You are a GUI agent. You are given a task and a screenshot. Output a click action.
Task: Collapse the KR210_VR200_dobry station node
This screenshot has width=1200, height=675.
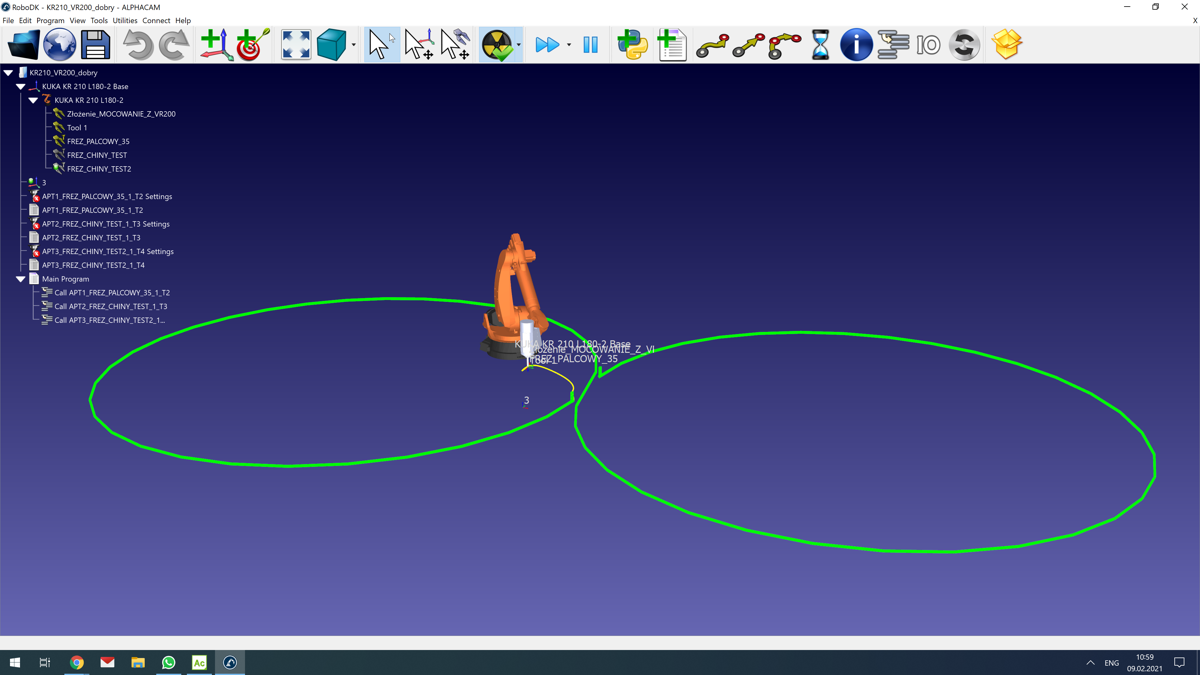click(x=8, y=73)
